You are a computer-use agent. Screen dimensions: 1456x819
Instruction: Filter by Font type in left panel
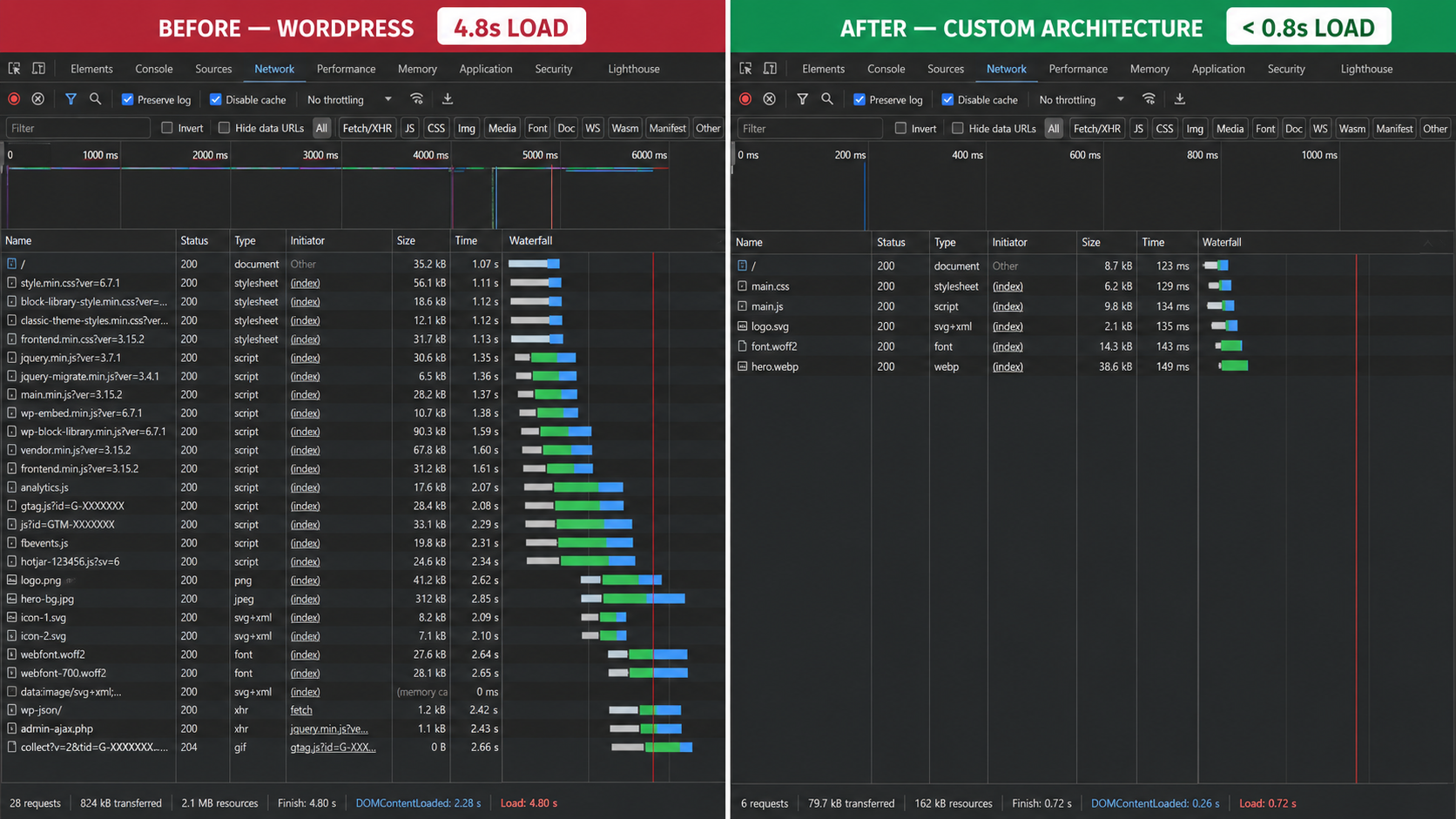click(x=537, y=128)
